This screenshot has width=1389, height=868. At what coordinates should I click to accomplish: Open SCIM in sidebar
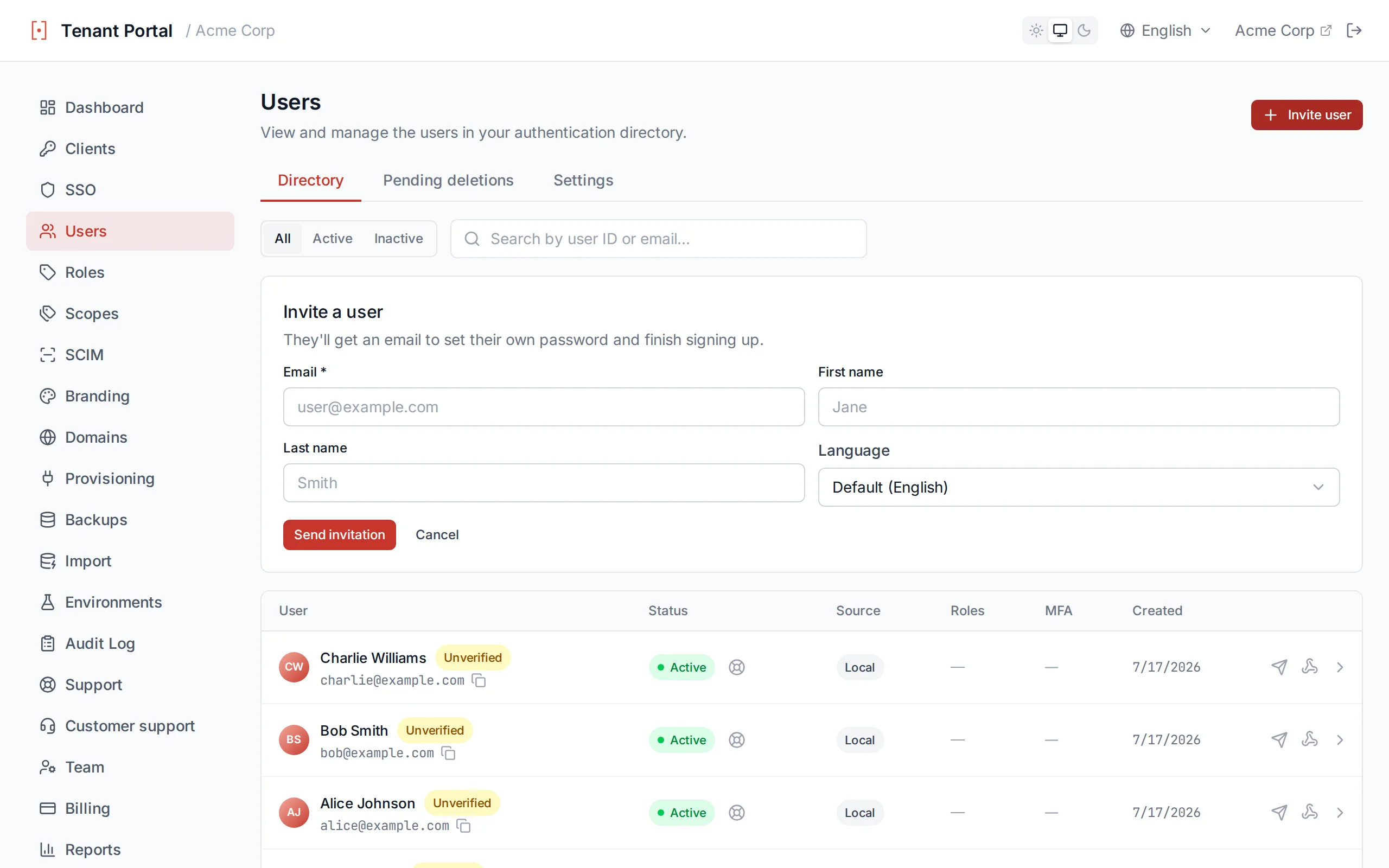coord(130,355)
